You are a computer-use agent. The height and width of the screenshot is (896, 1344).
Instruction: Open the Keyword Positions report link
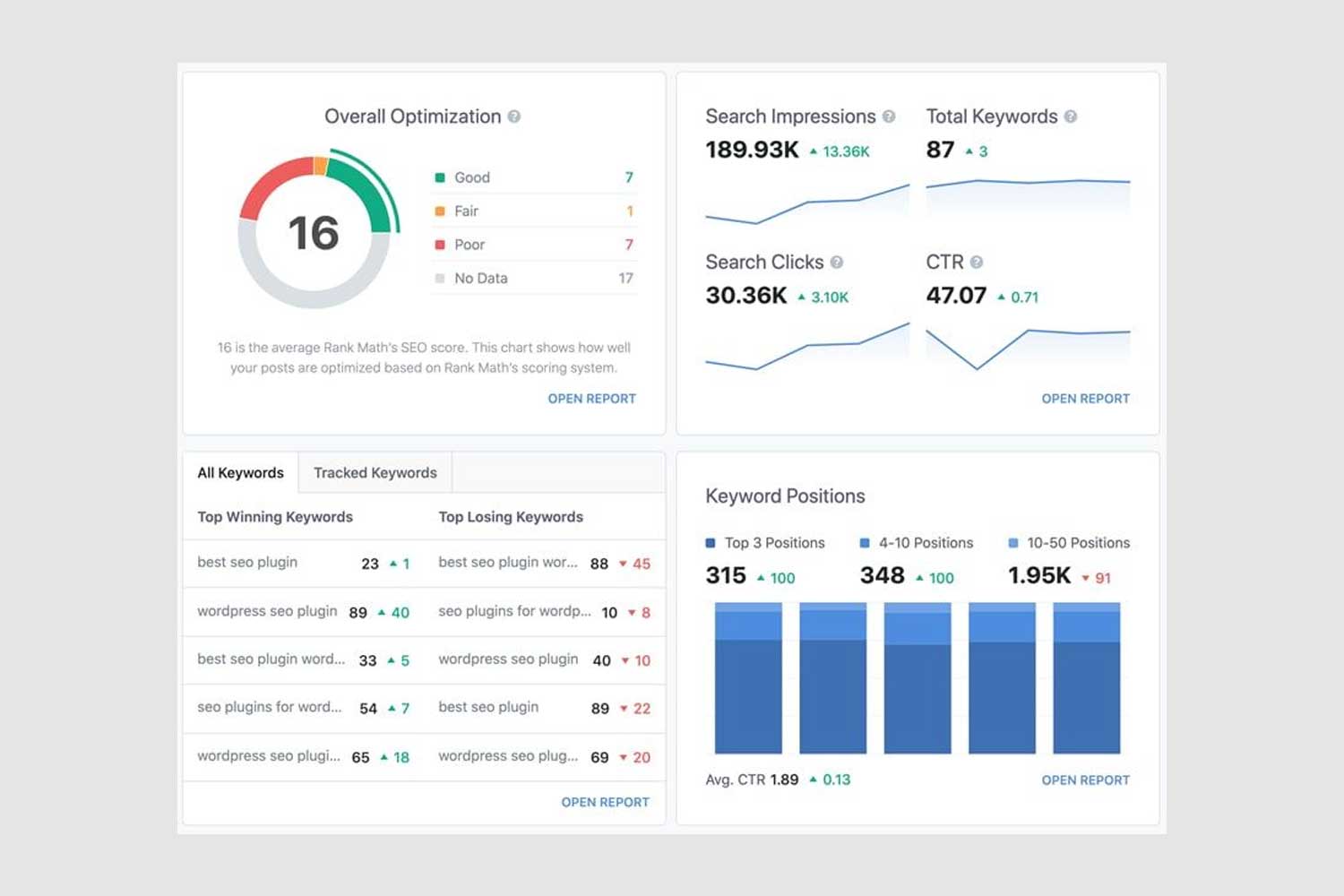1085,780
